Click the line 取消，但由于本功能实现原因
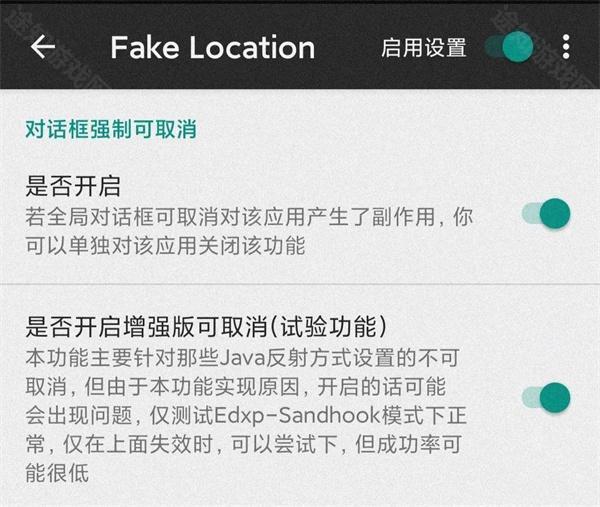Screen dimensions: 600x507 [x=236, y=387]
